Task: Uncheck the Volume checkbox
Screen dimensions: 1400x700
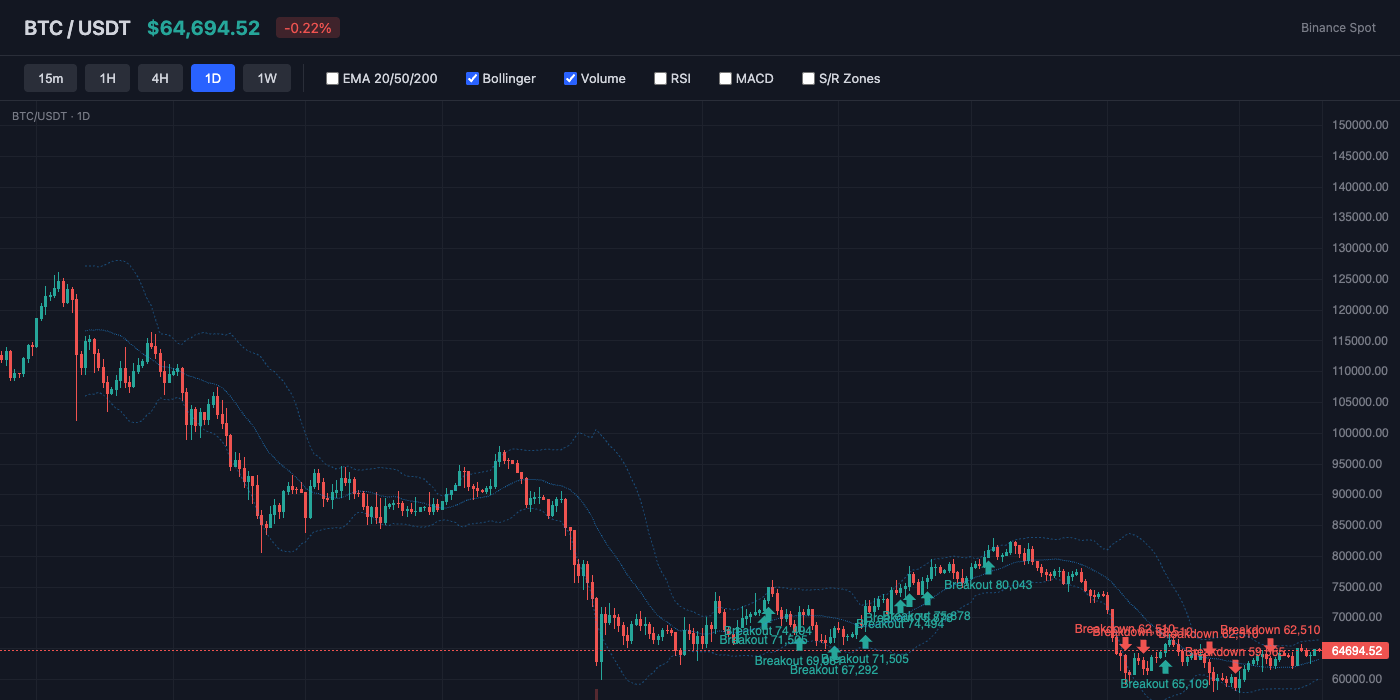Action: pos(570,78)
